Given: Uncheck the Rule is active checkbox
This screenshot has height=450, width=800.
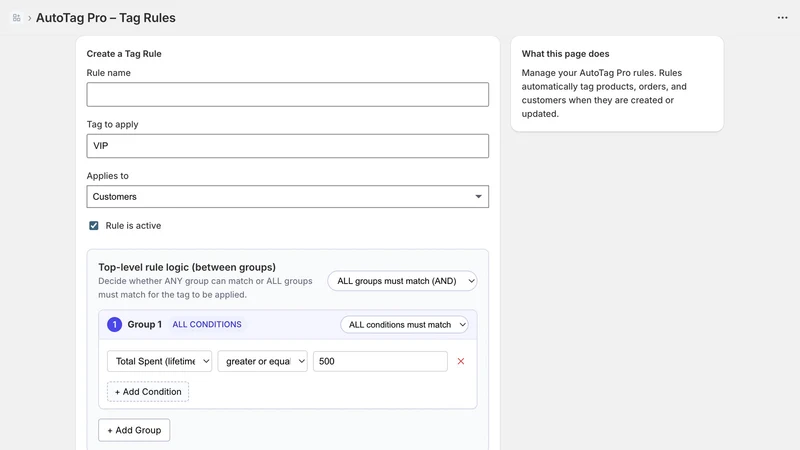Looking at the screenshot, I should (94, 226).
